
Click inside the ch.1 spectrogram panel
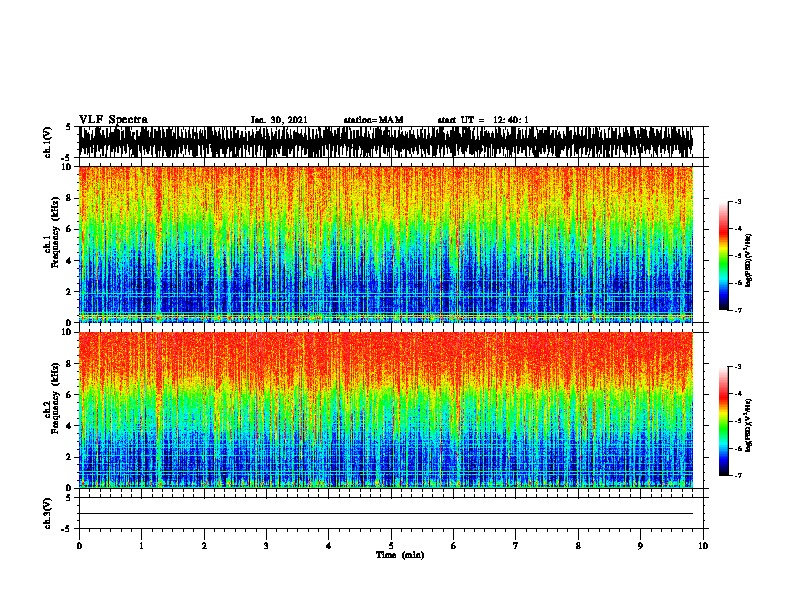click(386, 244)
